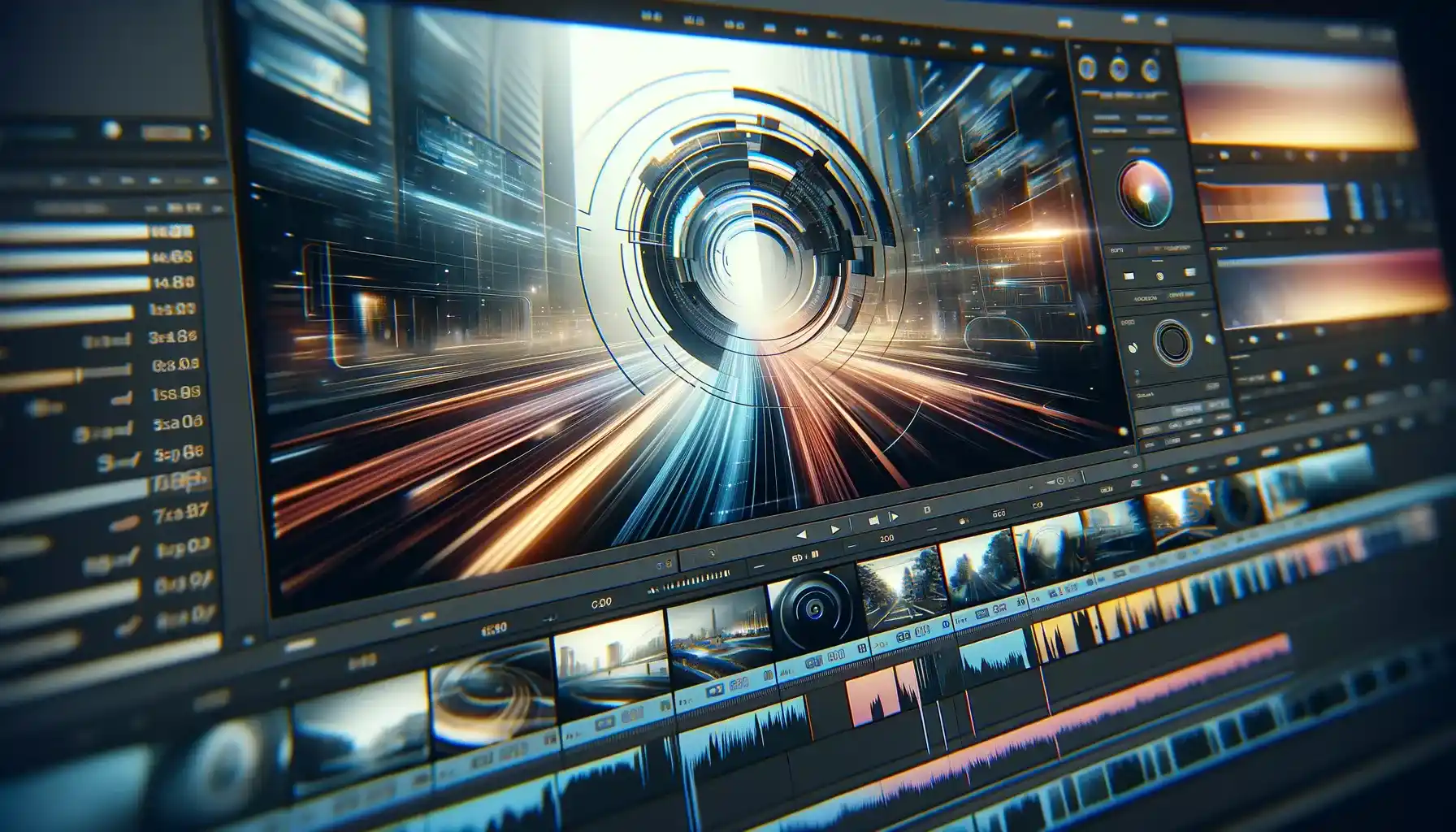Select the camera lens clip thumbnail in the timeline
The image size is (1456, 832).
(813, 612)
